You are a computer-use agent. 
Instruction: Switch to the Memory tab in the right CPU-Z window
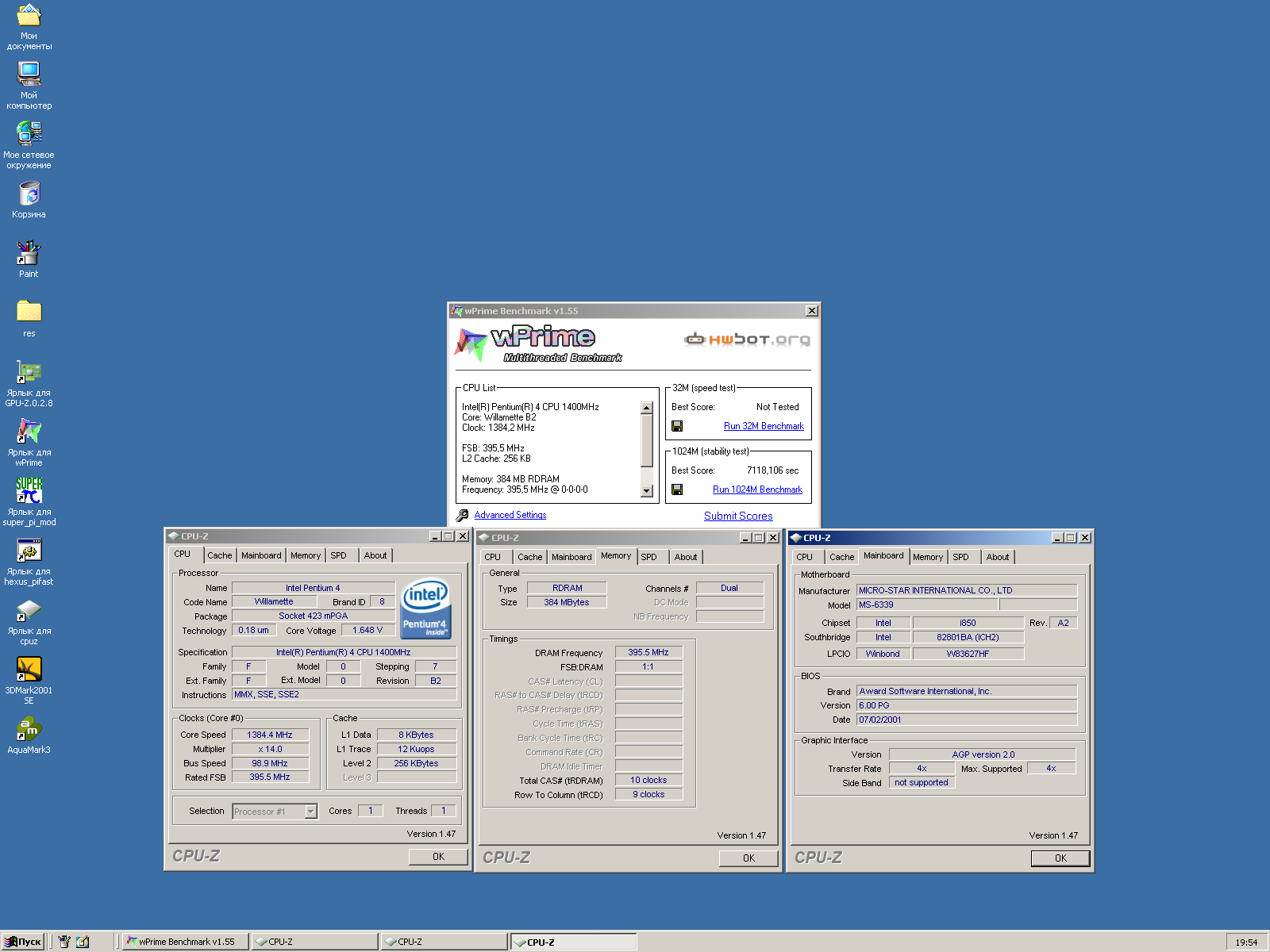coord(928,557)
